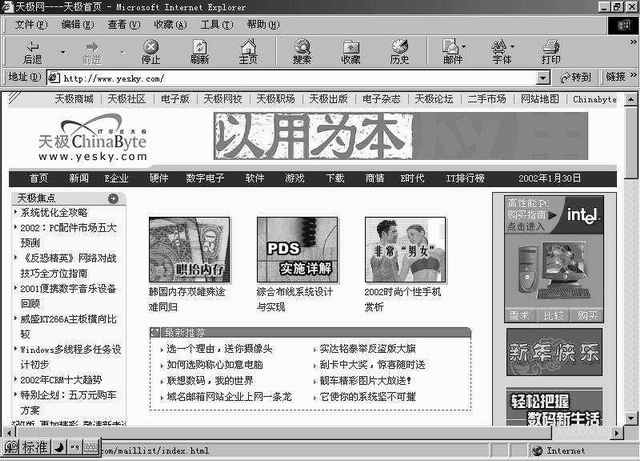Click the 新年快乐 banner
This screenshot has width=640, height=461.
554,352
